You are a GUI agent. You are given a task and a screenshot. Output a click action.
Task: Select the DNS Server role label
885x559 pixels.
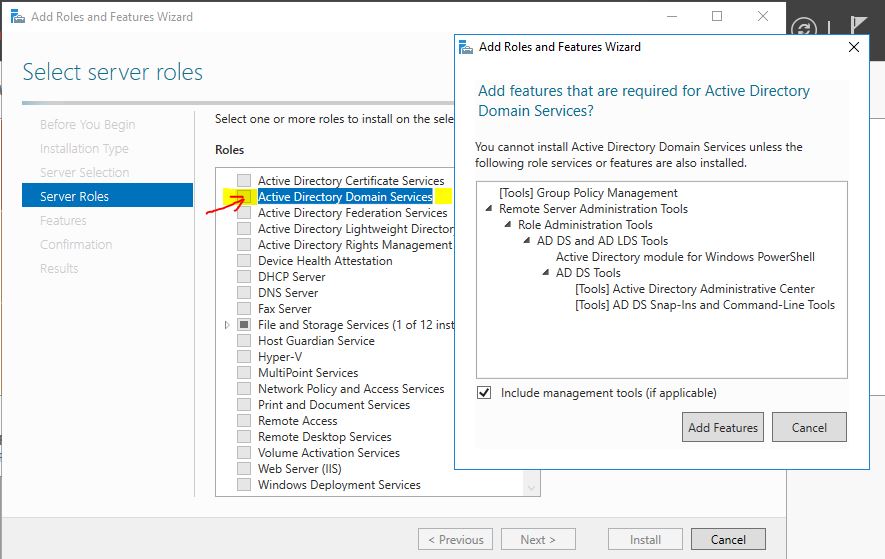288,292
